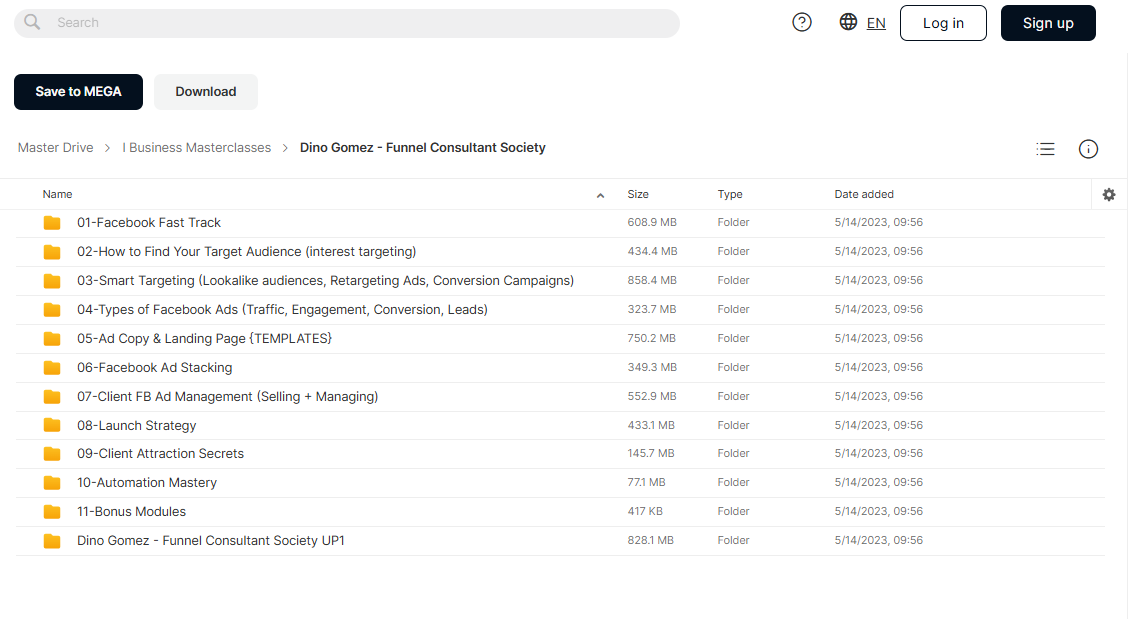1128x619 pixels.
Task: Go to Master Drive breadcrumb
Action: tap(55, 148)
